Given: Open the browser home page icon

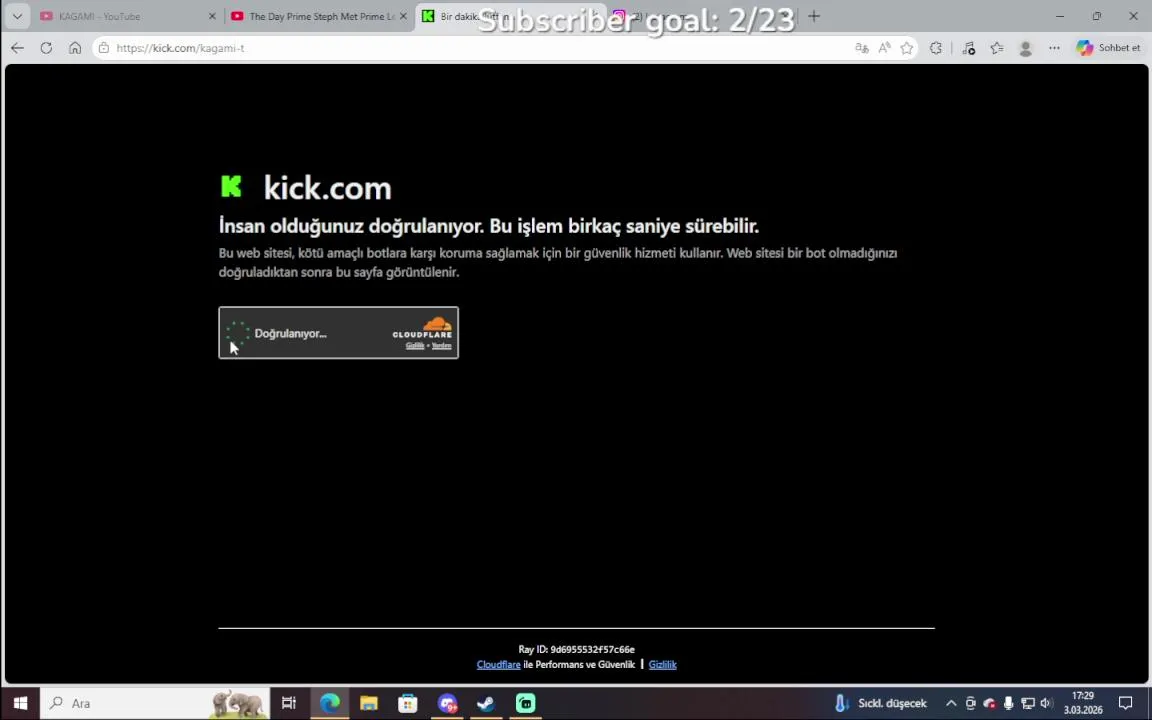Looking at the screenshot, I should click(75, 48).
